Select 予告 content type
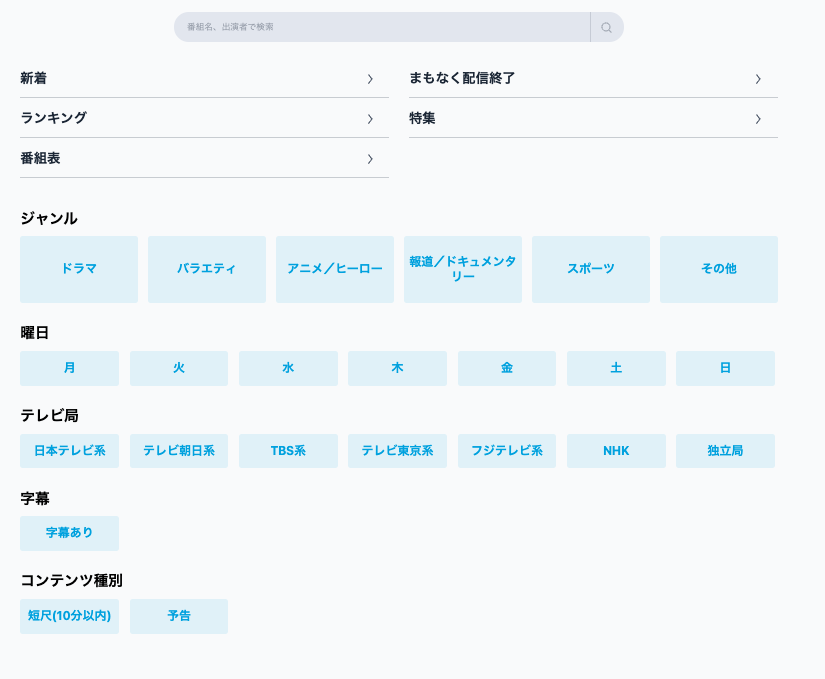 tap(179, 616)
